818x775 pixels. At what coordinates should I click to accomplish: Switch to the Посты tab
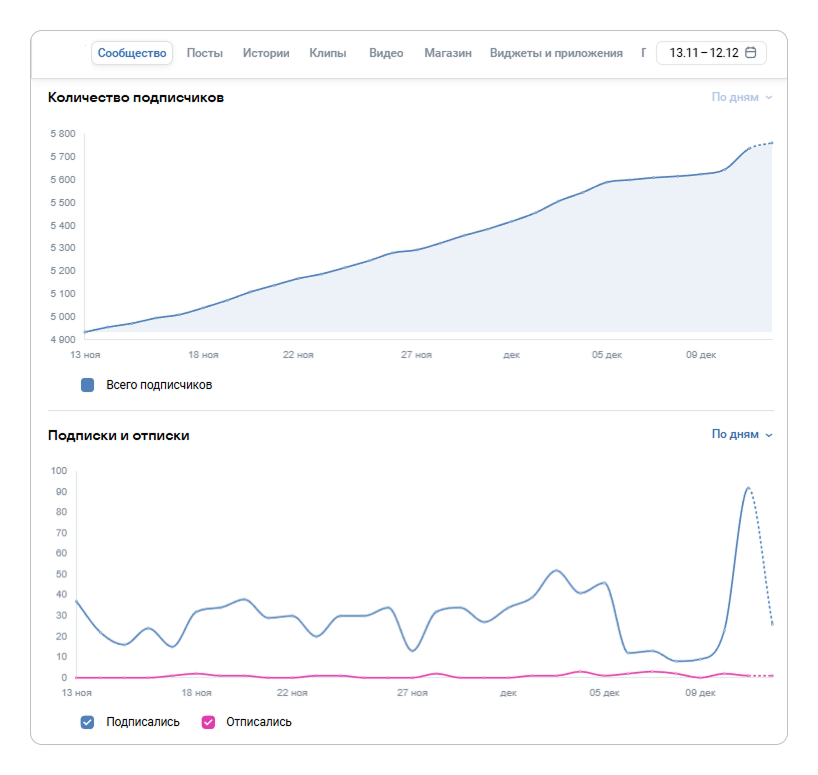(x=205, y=53)
